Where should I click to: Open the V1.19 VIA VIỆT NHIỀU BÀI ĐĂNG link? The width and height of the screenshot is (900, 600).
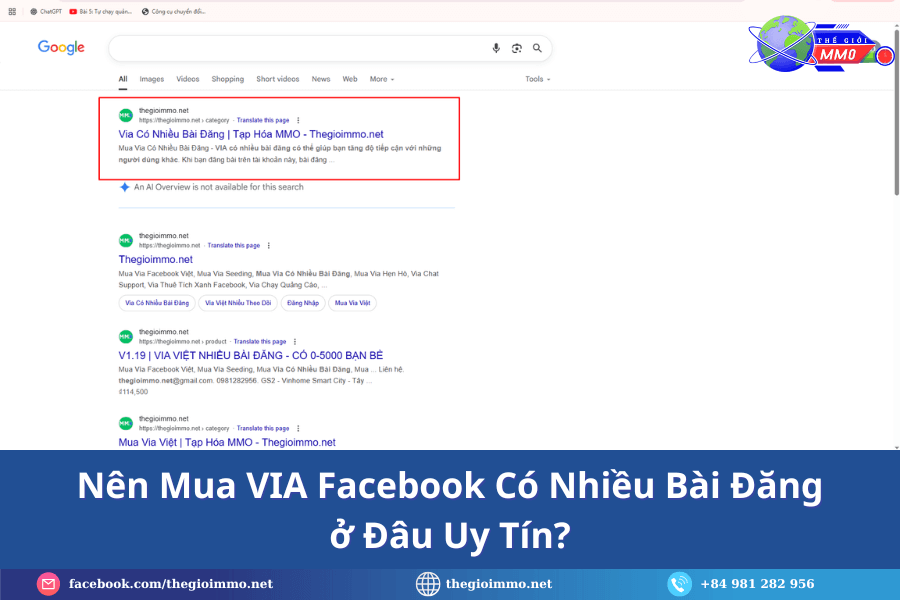[250, 356]
